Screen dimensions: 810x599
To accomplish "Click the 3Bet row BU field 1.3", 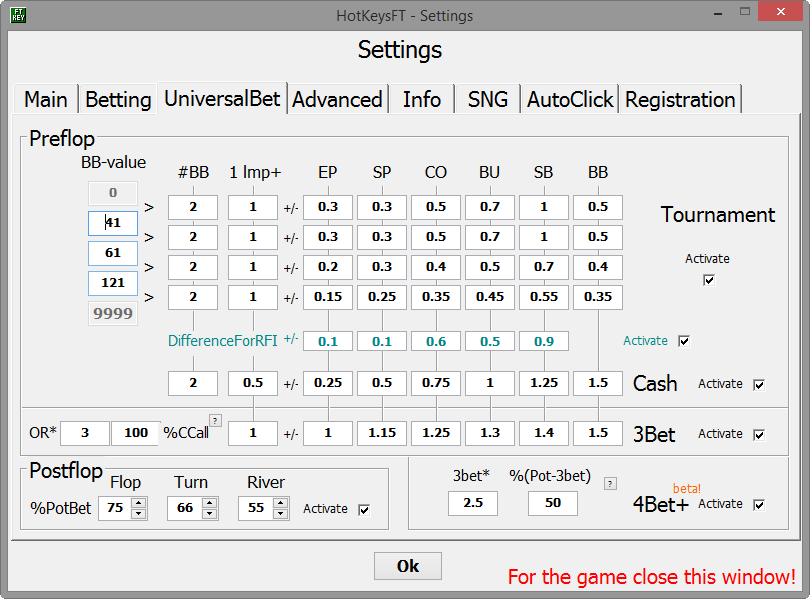I will tap(490, 433).
